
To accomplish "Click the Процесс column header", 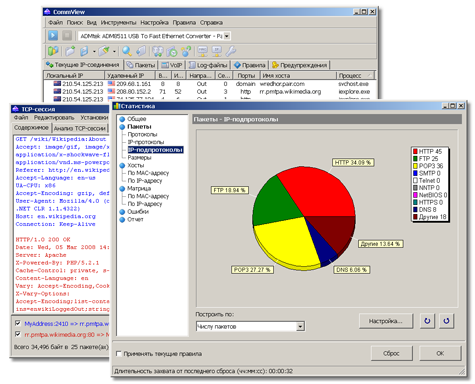I will [x=355, y=75].
